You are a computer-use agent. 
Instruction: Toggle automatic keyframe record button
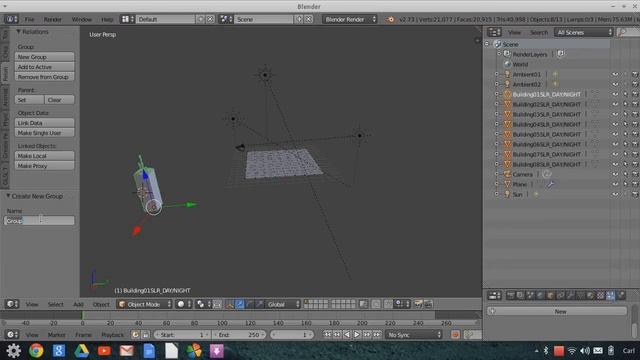[x=455, y=335]
